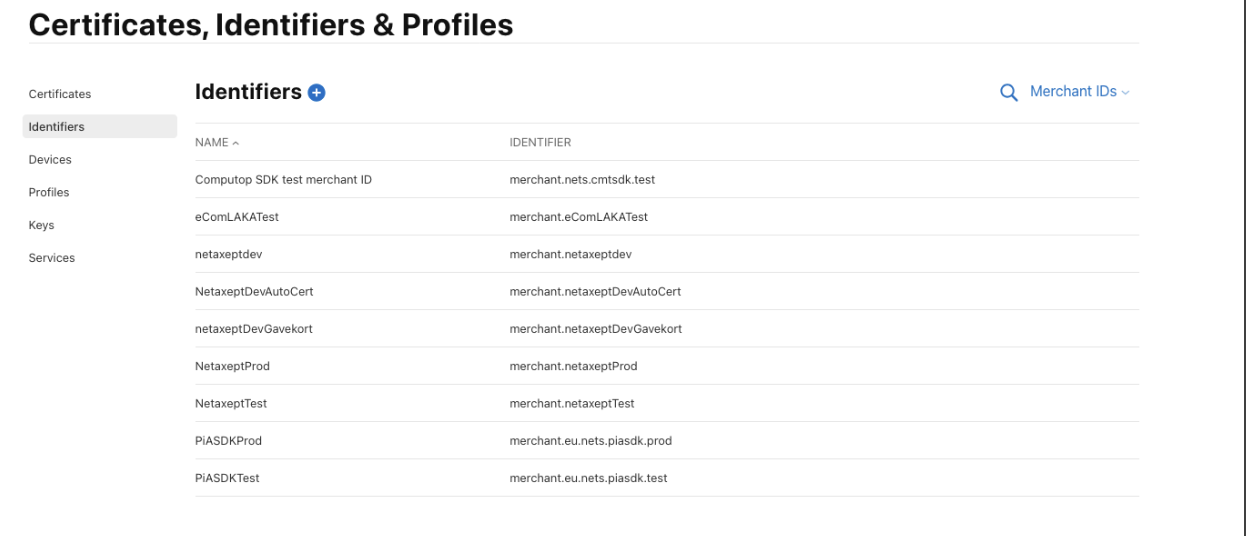The height and width of the screenshot is (536, 1246).
Task: Open NetaxeptProd merchant ID
Action: (x=667, y=366)
